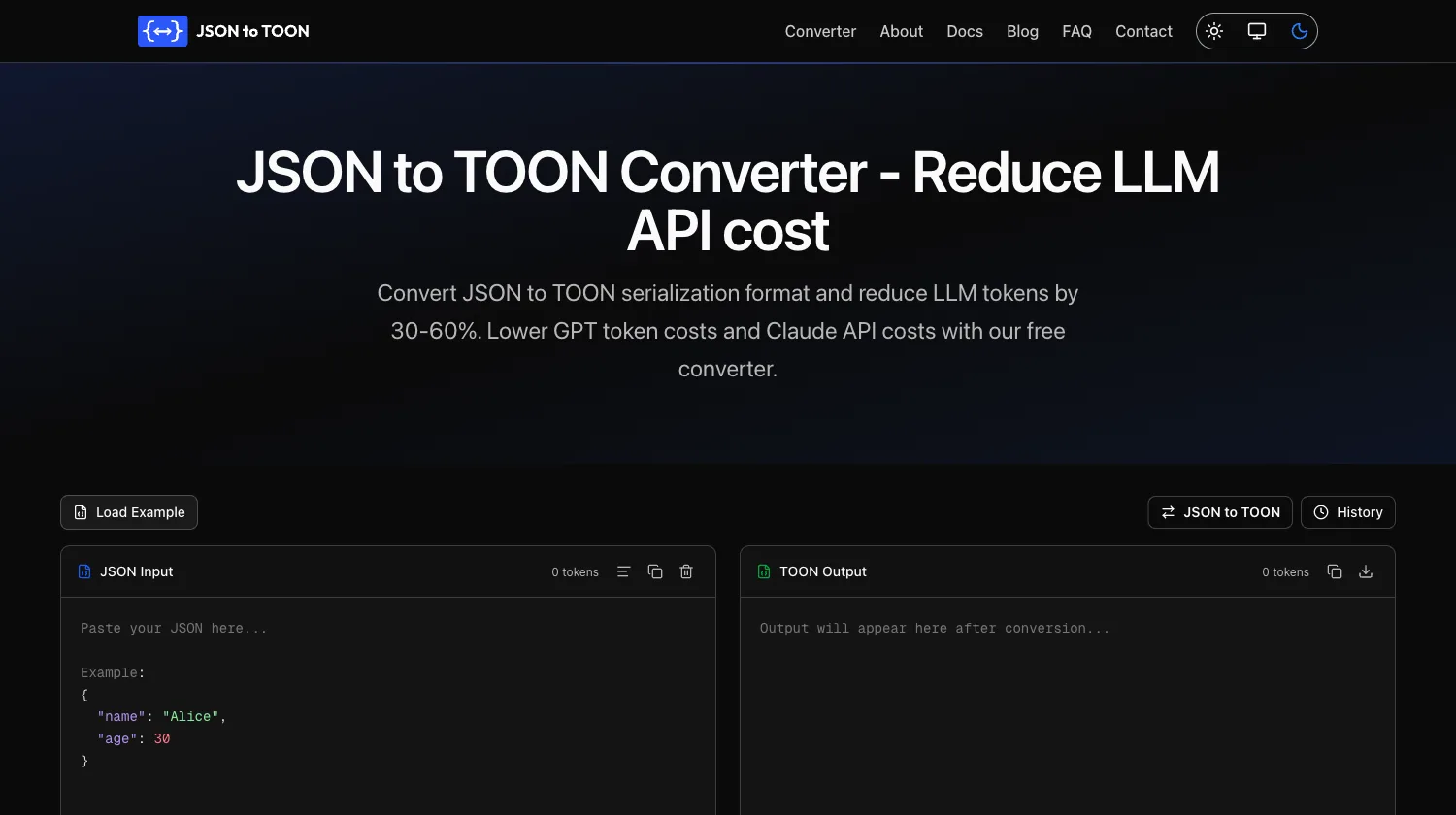Image resolution: width=1456 pixels, height=815 pixels.
Task: Clear JSON input with trash icon
Action: point(686,571)
